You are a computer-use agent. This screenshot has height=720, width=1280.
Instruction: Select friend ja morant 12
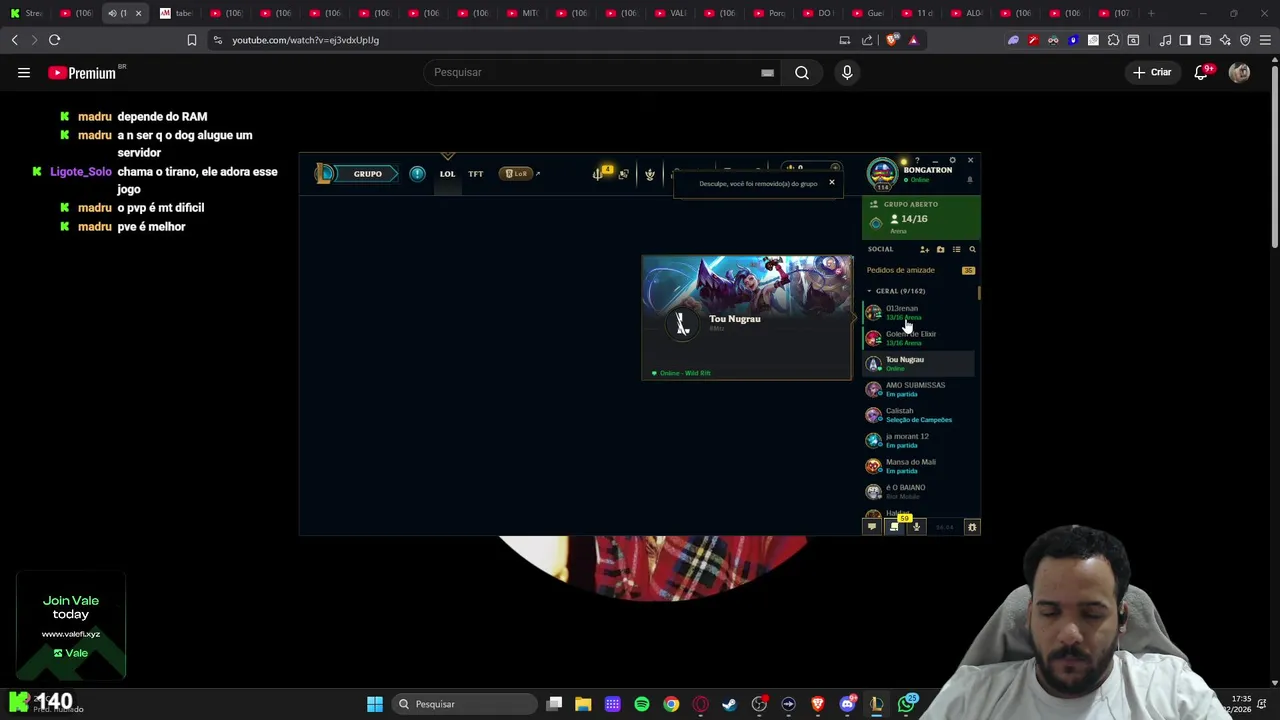pyautogui.click(x=920, y=441)
